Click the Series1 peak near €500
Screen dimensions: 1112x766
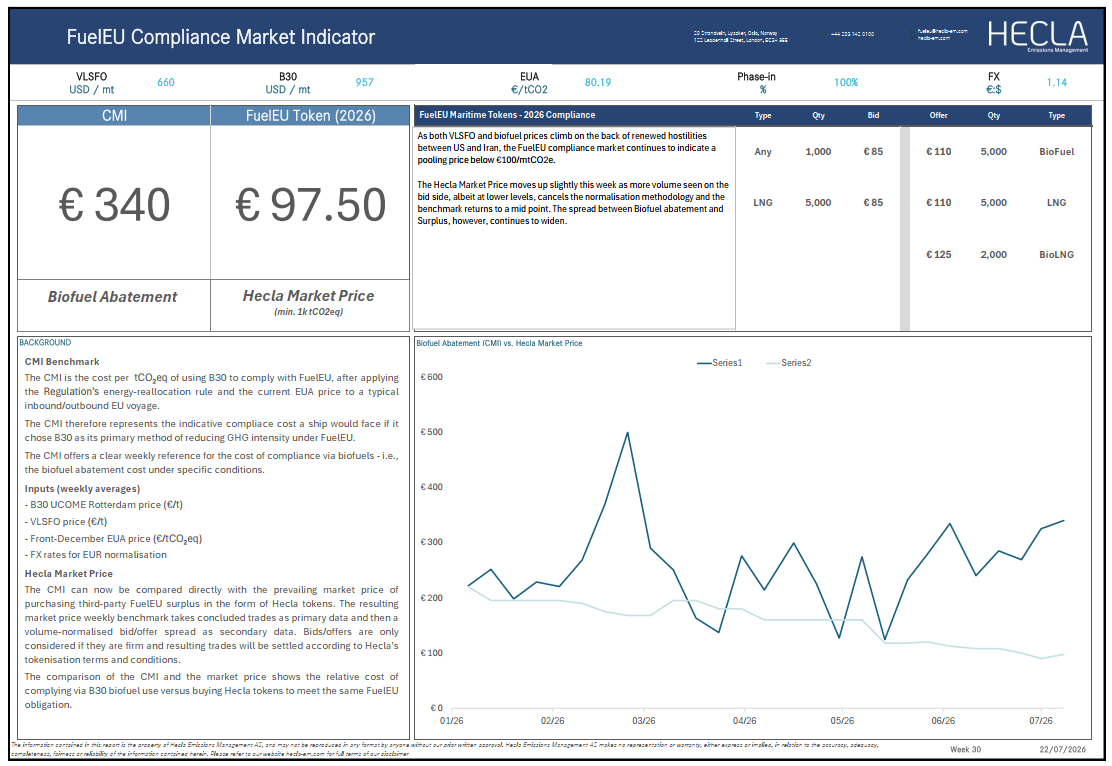(x=628, y=433)
